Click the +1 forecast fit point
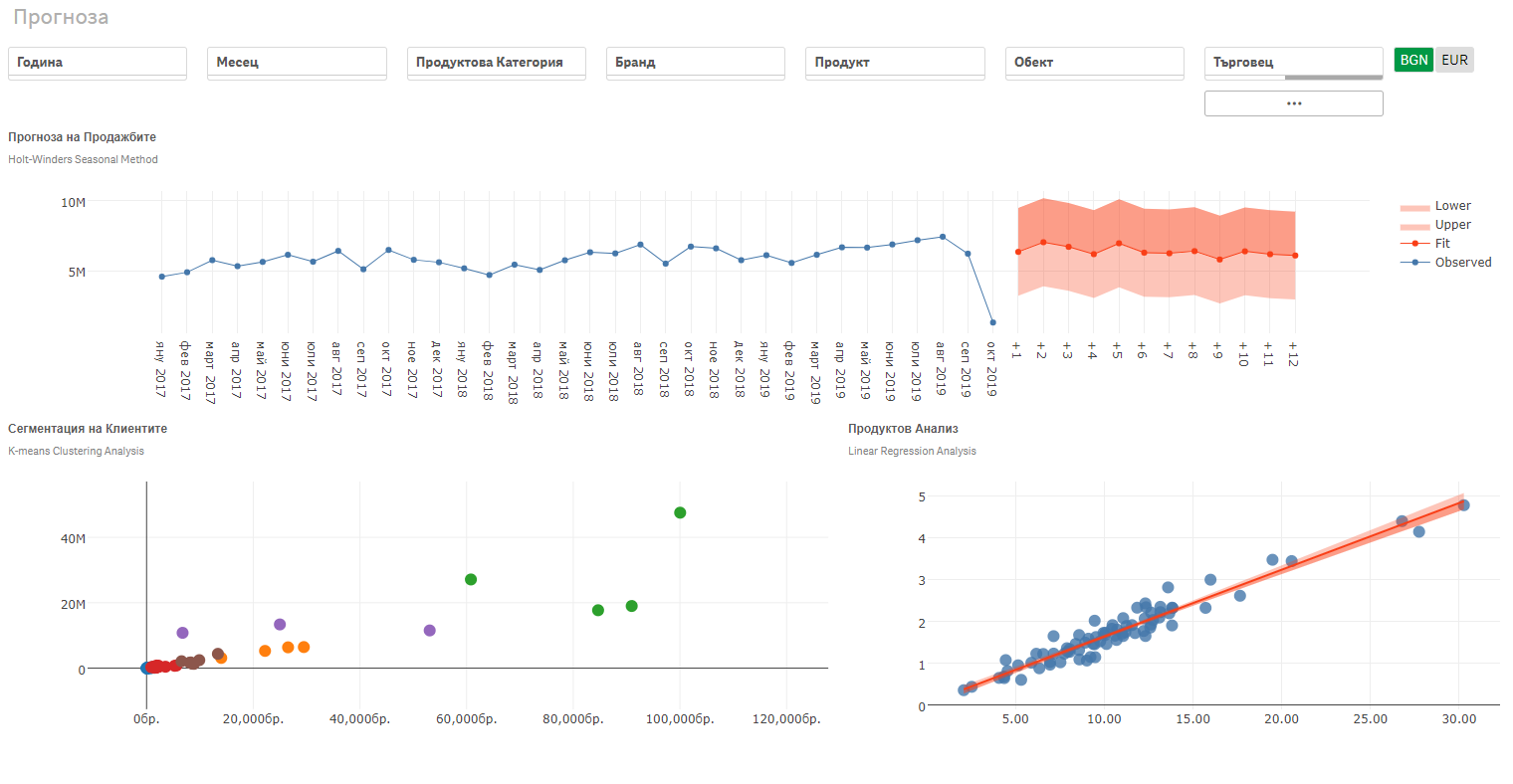The image size is (1513, 784). [x=1017, y=252]
